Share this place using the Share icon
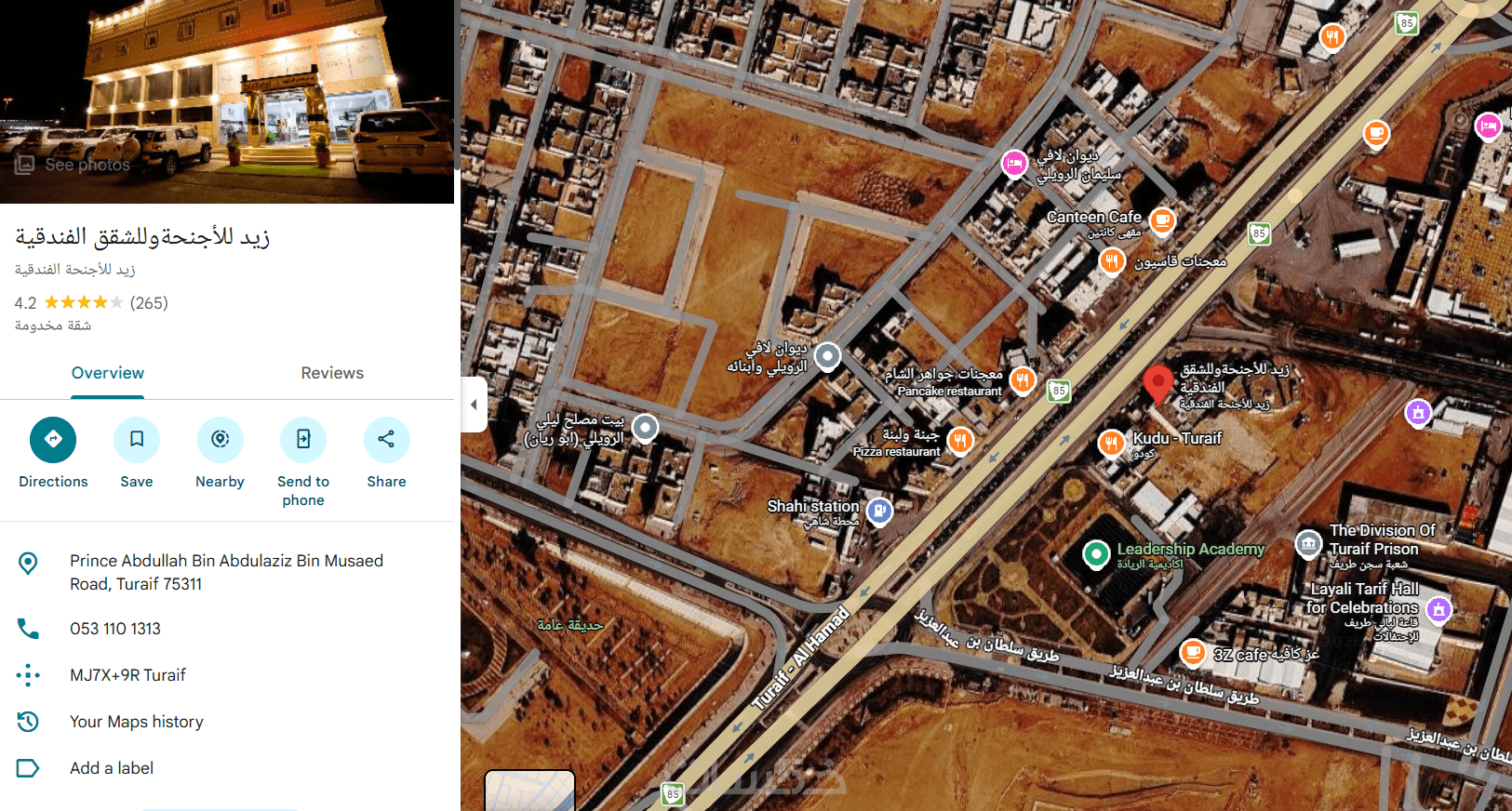The height and width of the screenshot is (811, 1512). [387, 440]
